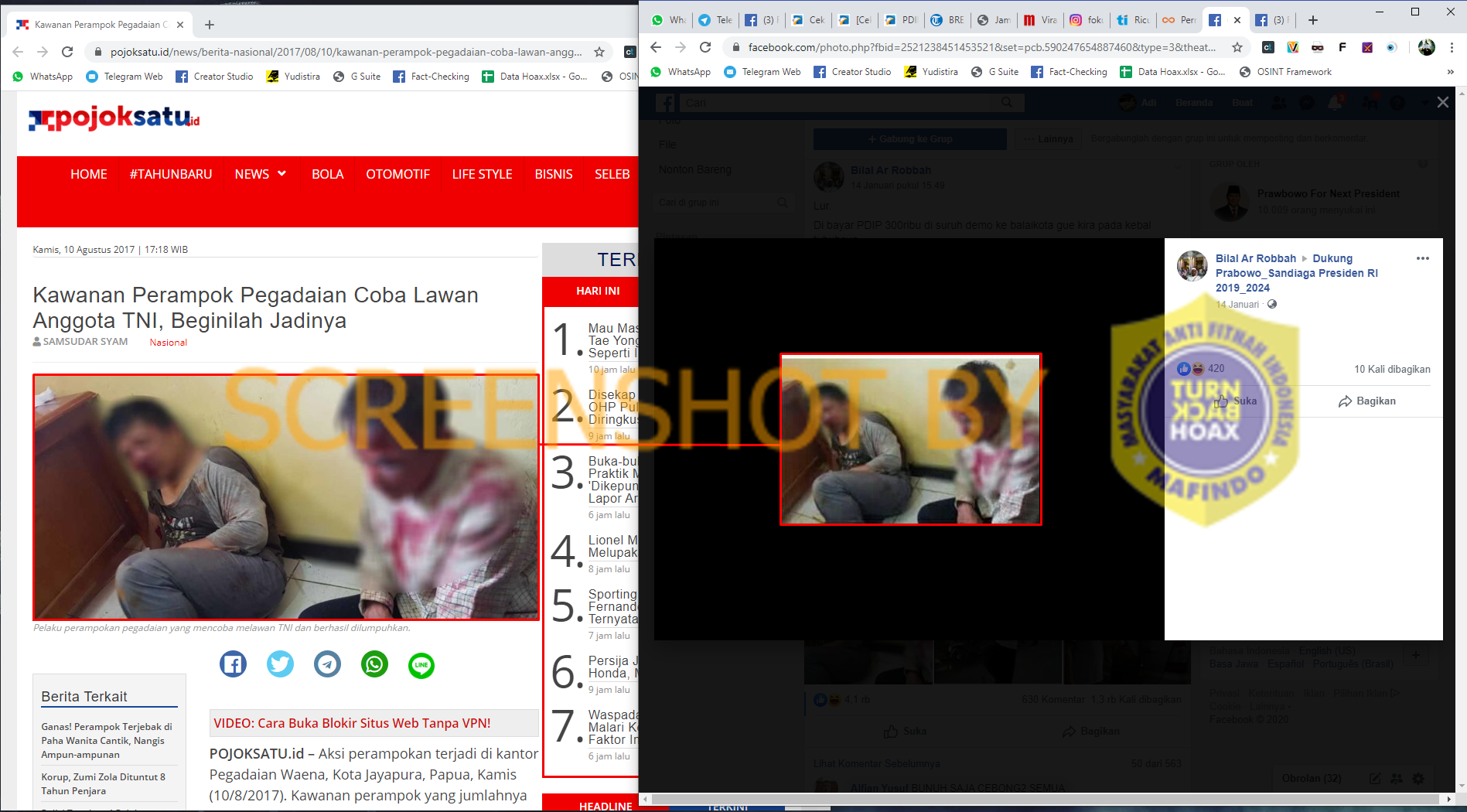Image resolution: width=1467 pixels, height=812 pixels.
Task: Show hidden bookmarks with double chevron
Action: [1450, 72]
